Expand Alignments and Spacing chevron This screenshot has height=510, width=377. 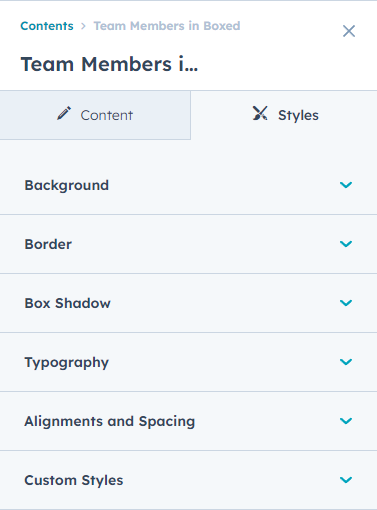[346, 421]
